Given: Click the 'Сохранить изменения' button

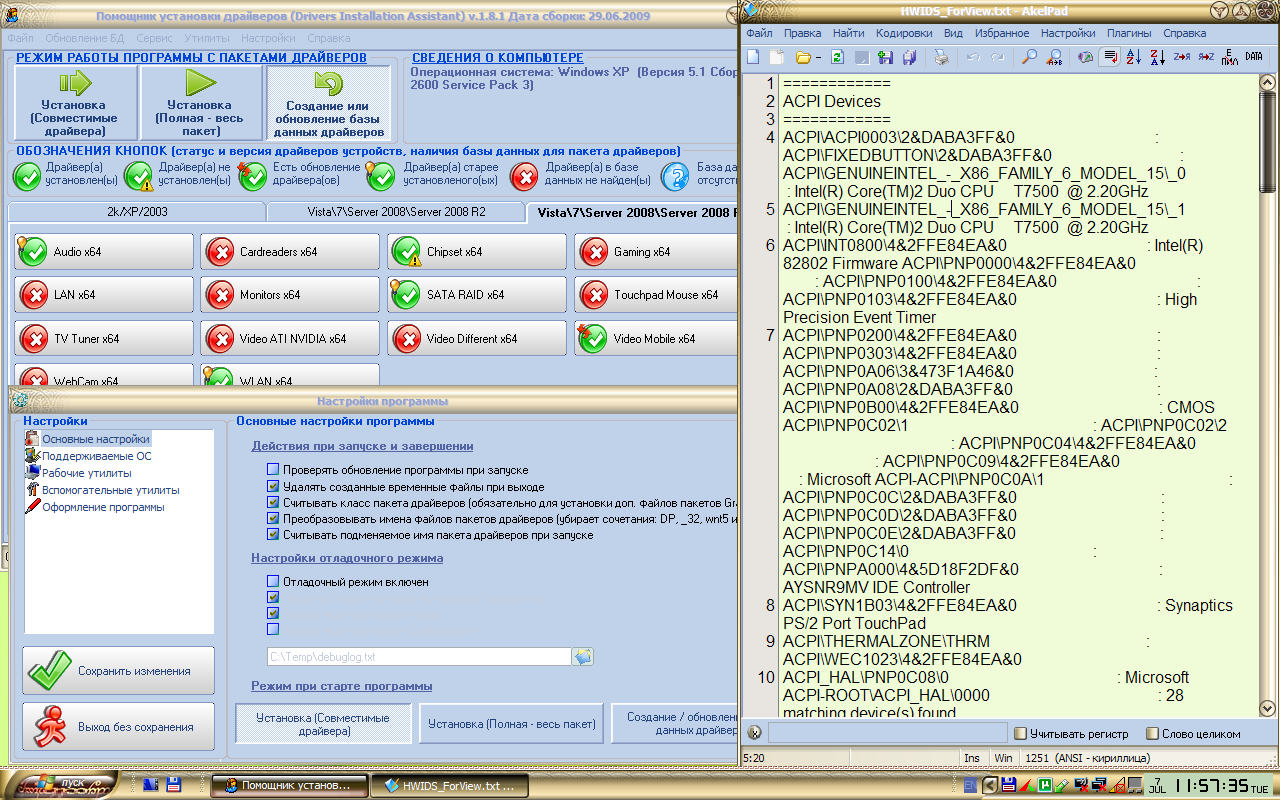Looking at the screenshot, I should click(x=119, y=671).
